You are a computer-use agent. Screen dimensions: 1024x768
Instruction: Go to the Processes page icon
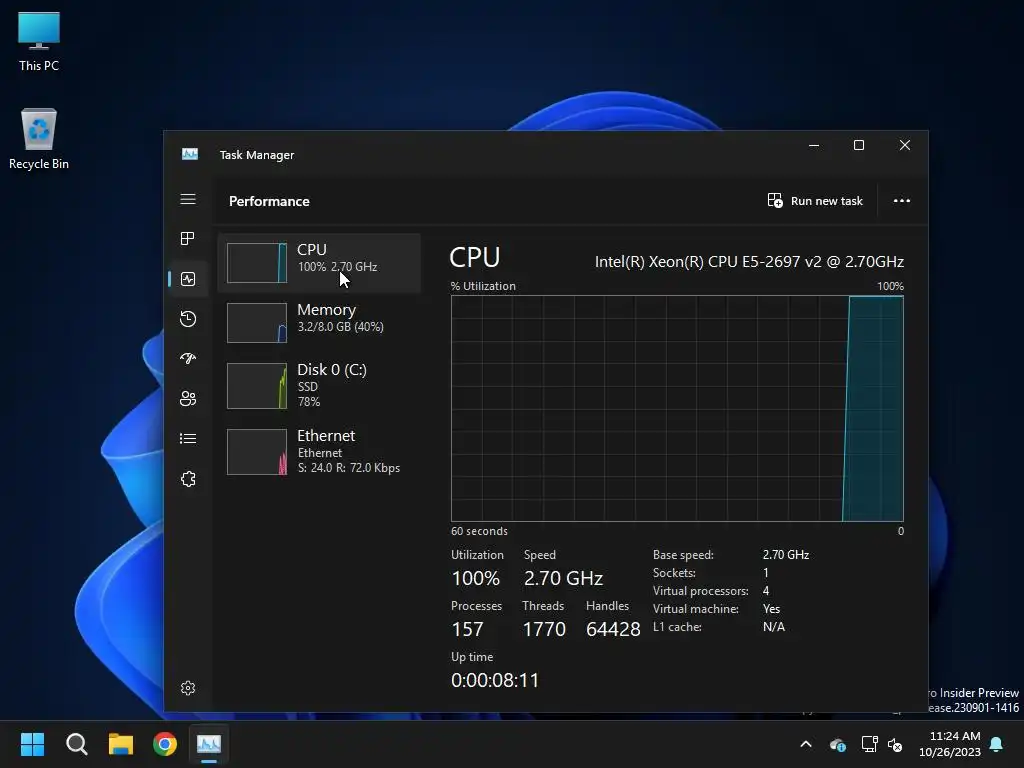[188, 239]
